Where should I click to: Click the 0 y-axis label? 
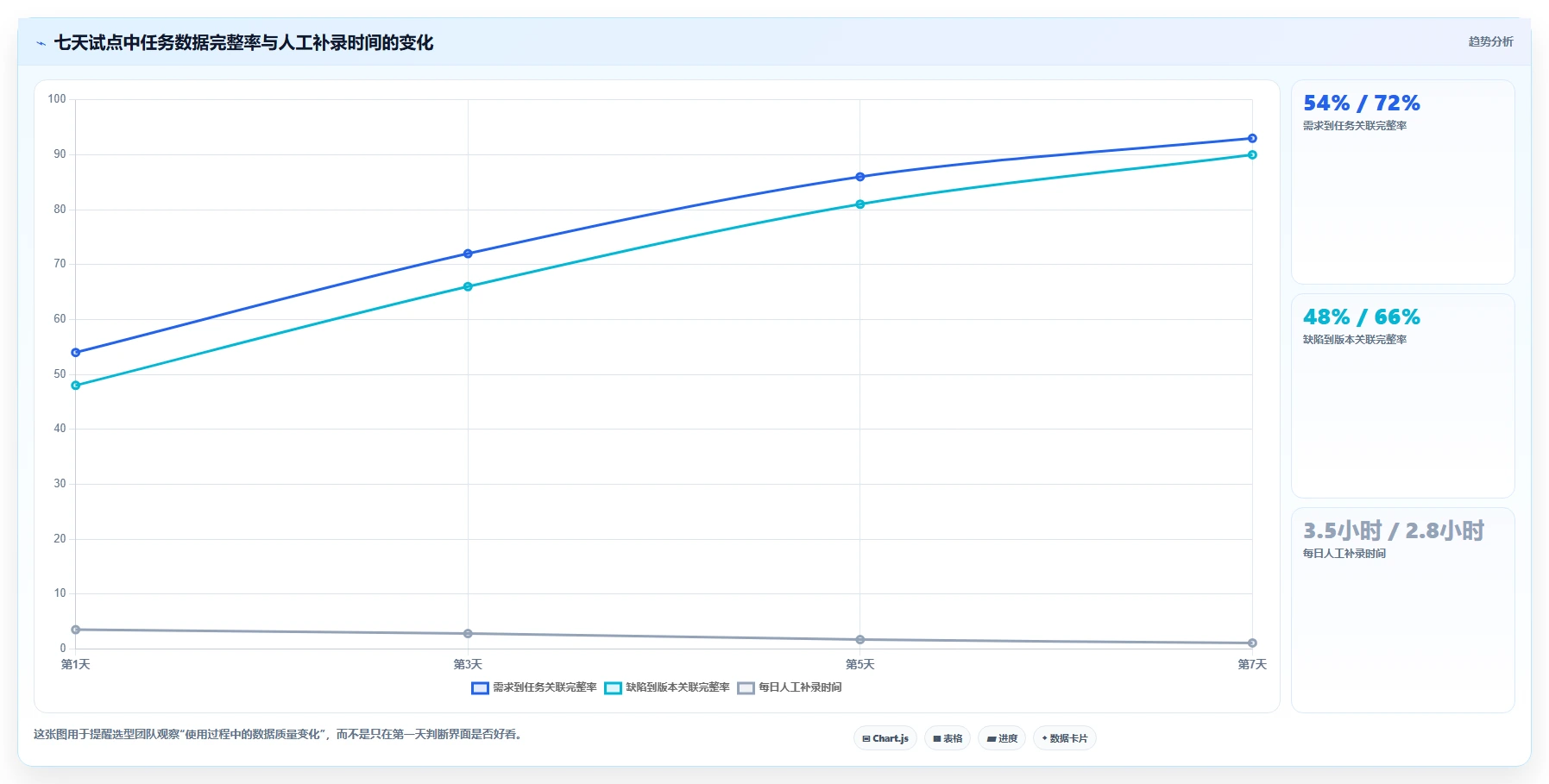63,649
